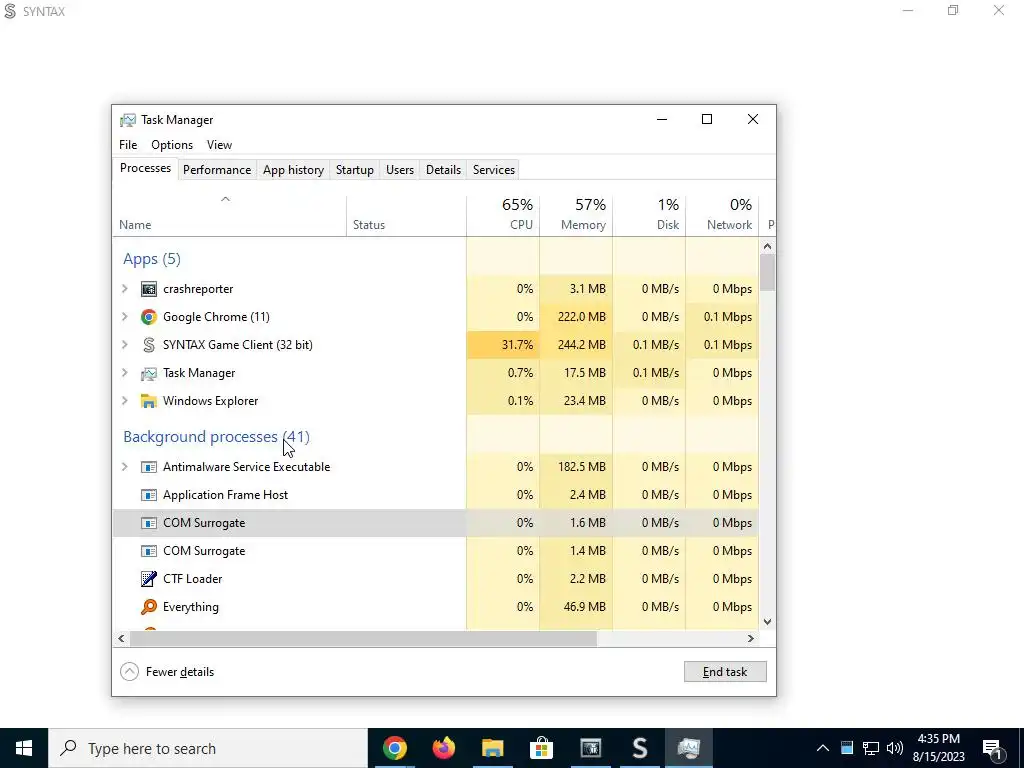The height and width of the screenshot is (768, 1024).
Task: Click the 182.5 MB memory cell
Action: (x=576, y=467)
